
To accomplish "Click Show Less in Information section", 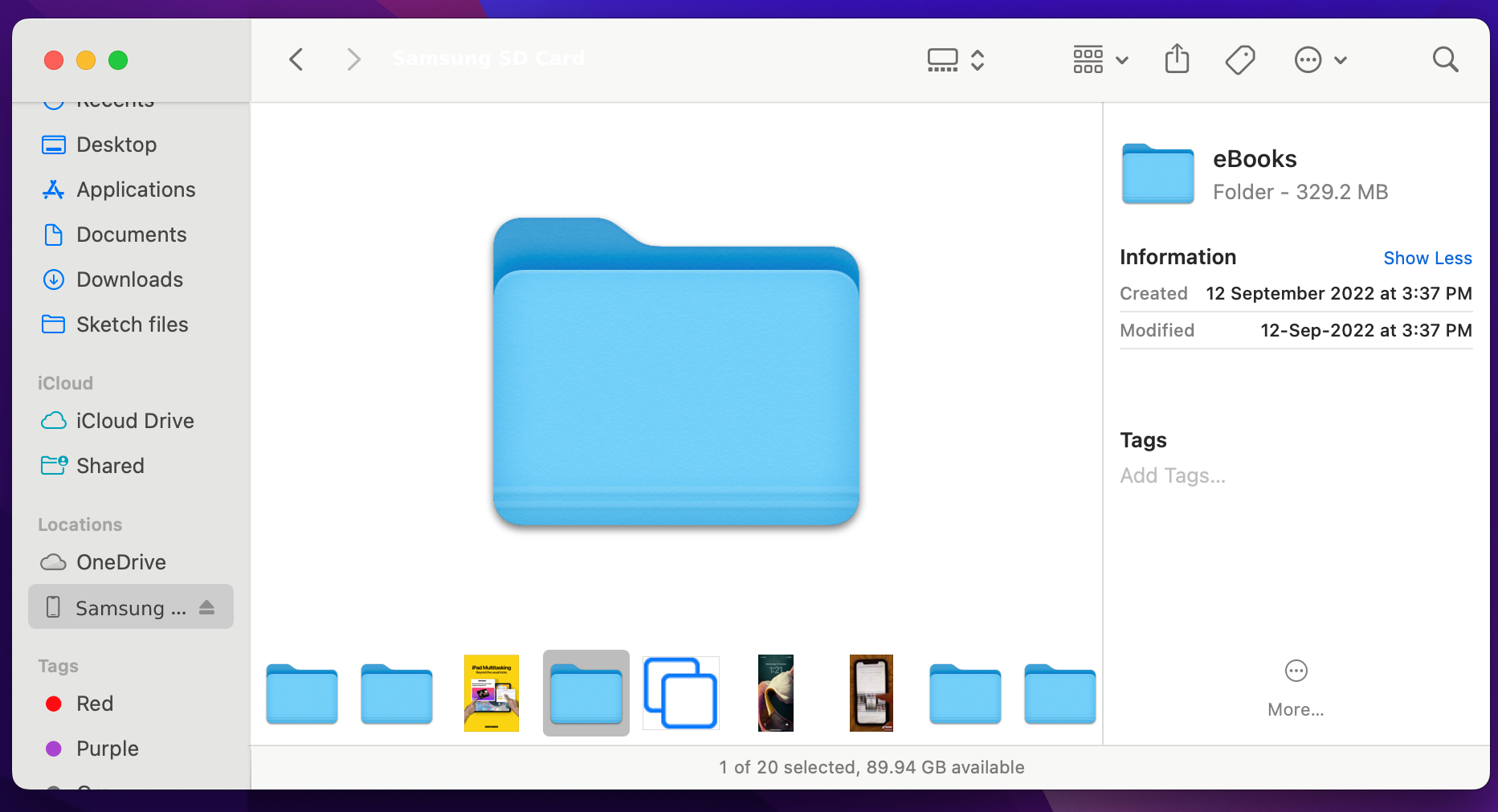I will pyautogui.click(x=1427, y=258).
